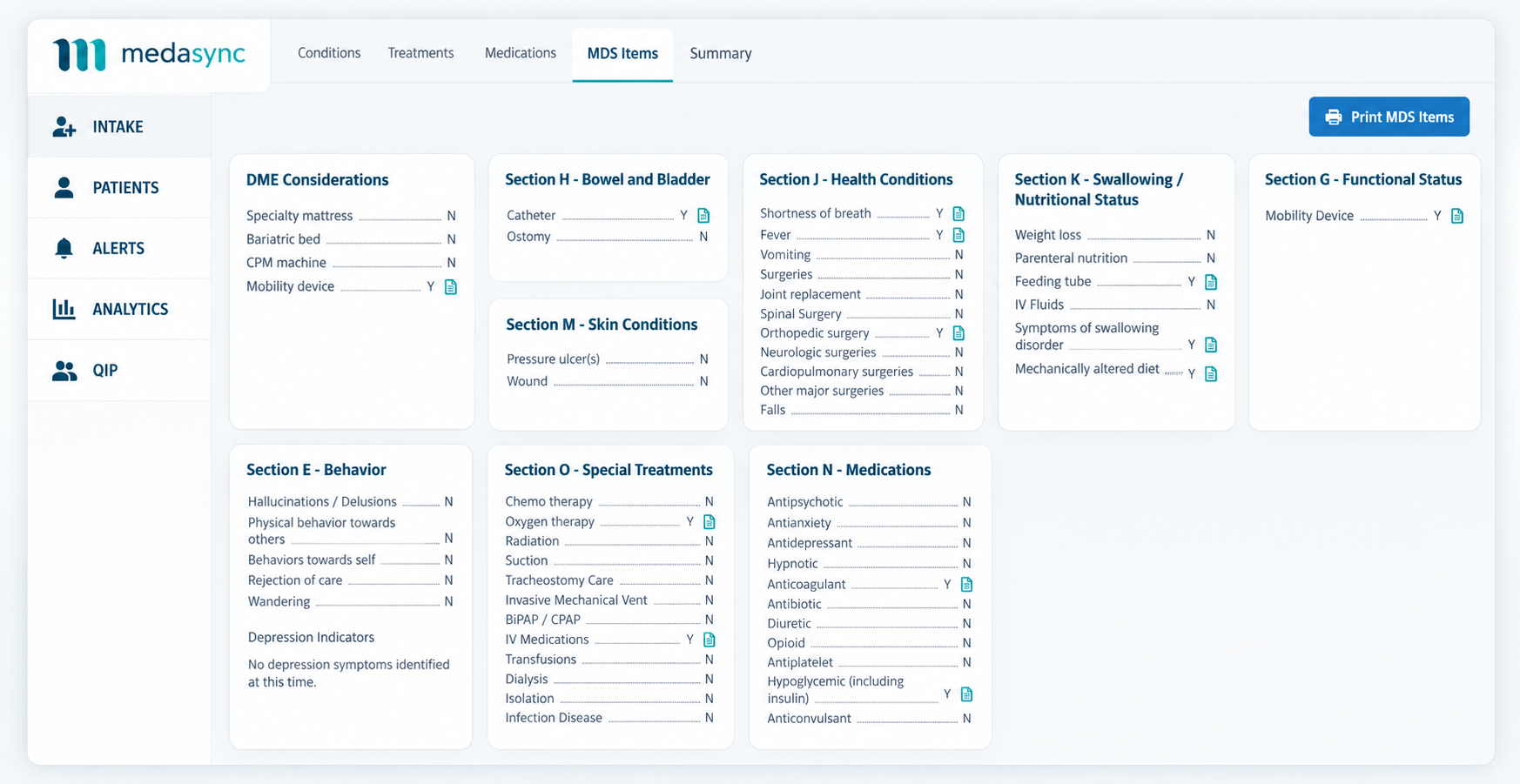1520x784 pixels.
Task: Switch to the Conditions tab
Action: tap(329, 53)
